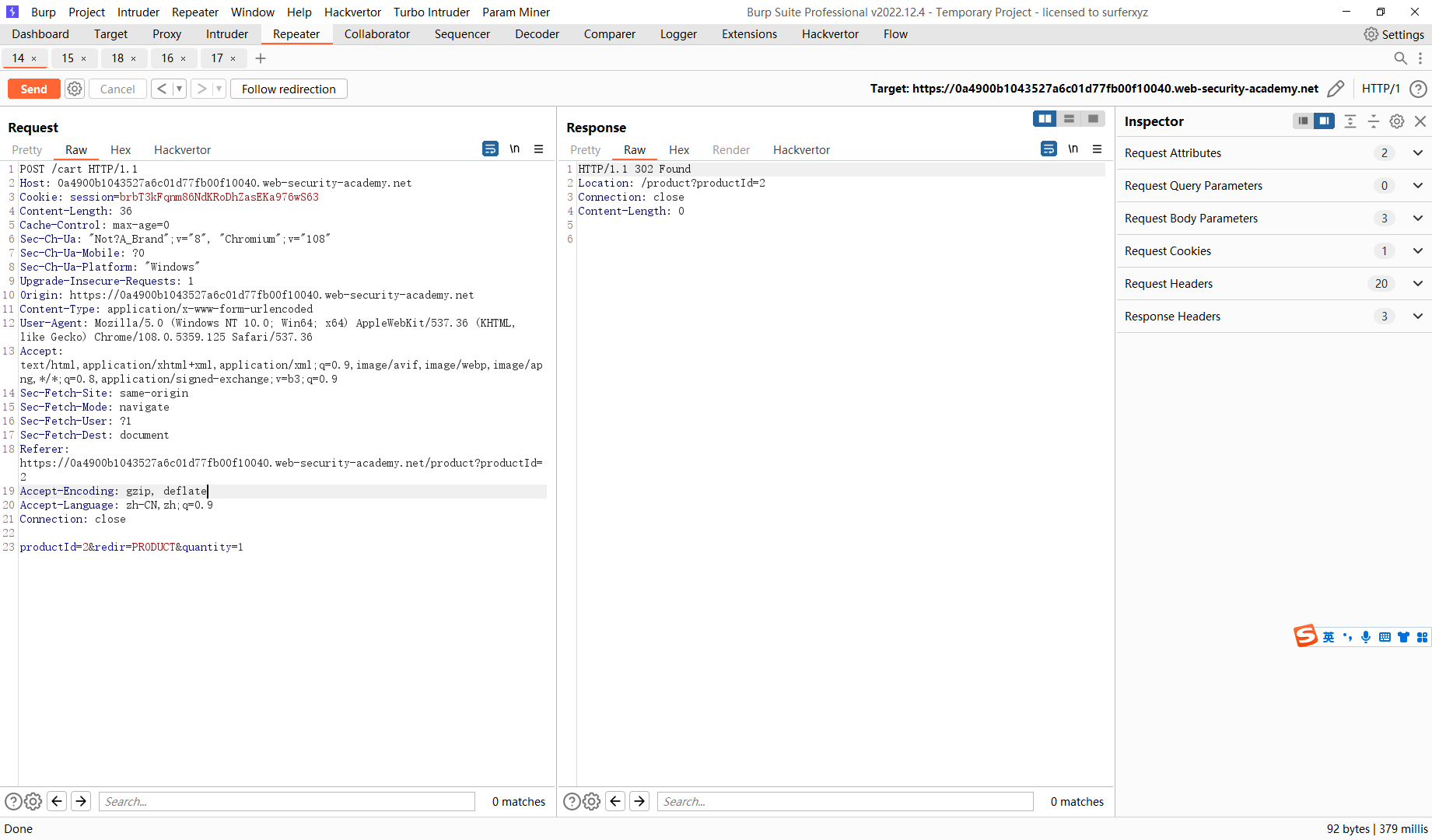Open response search settings gear
This screenshot has width=1432, height=840.
[592, 802]
